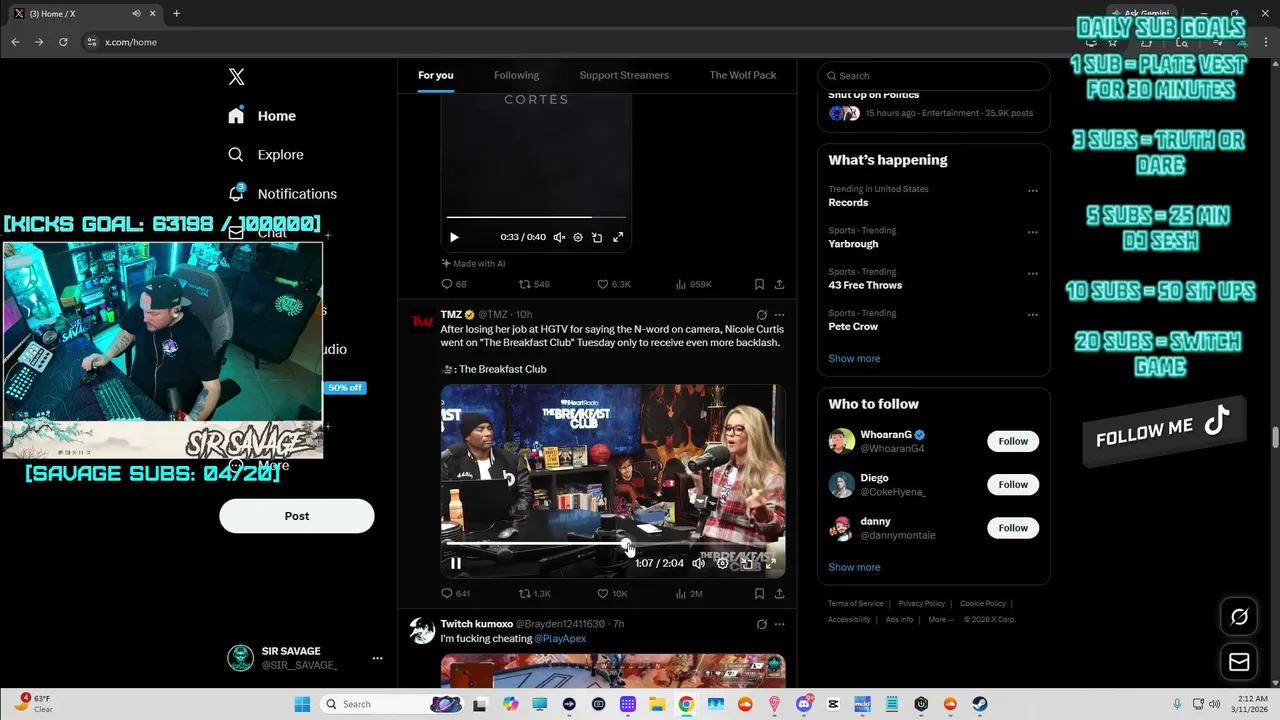Open more options for the Pete Crow trend
The width and height of the screenshot is (1280, 720).
[x=1033, y=315]
